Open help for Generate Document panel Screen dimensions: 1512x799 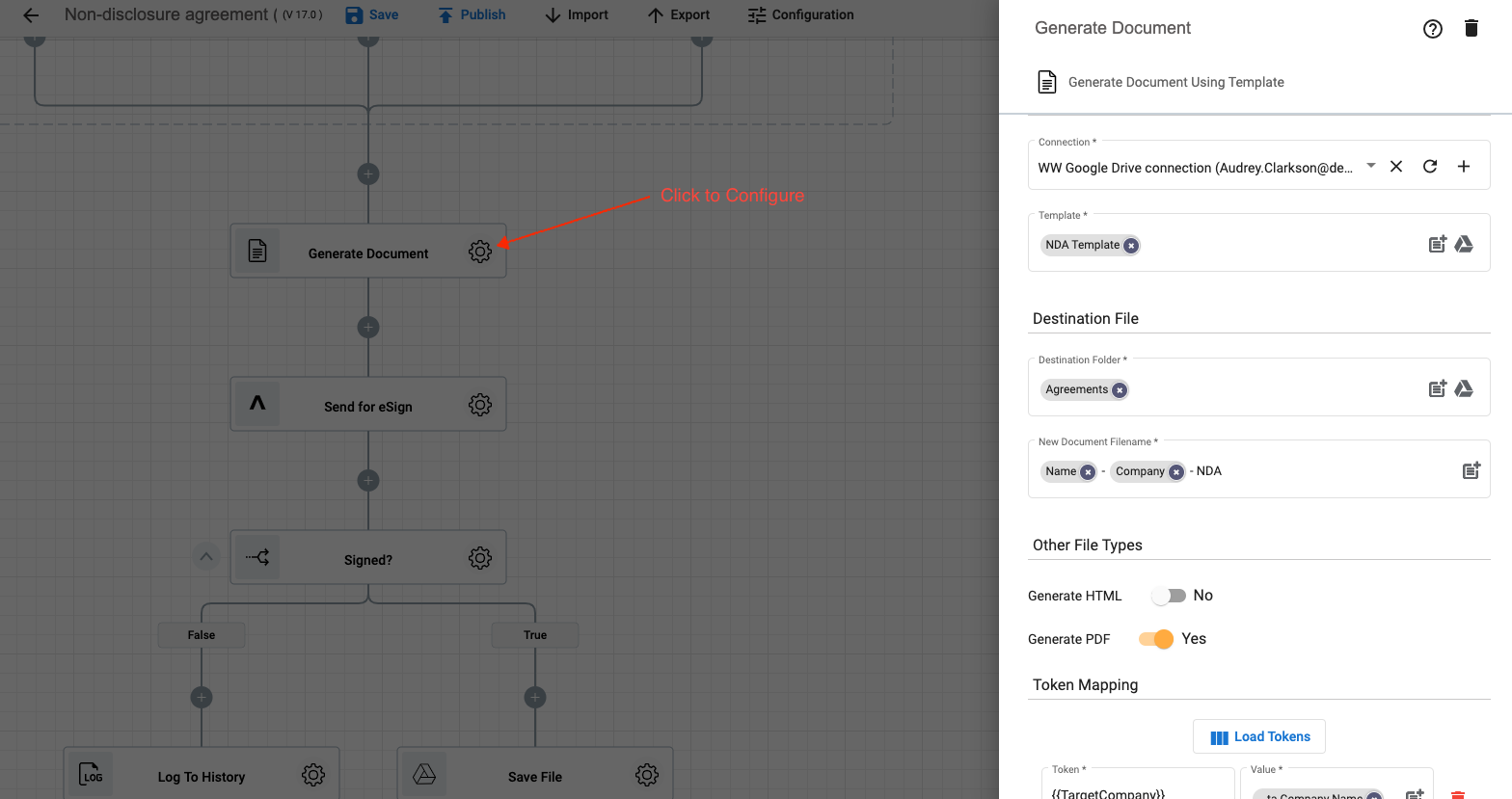[1433, 29]
